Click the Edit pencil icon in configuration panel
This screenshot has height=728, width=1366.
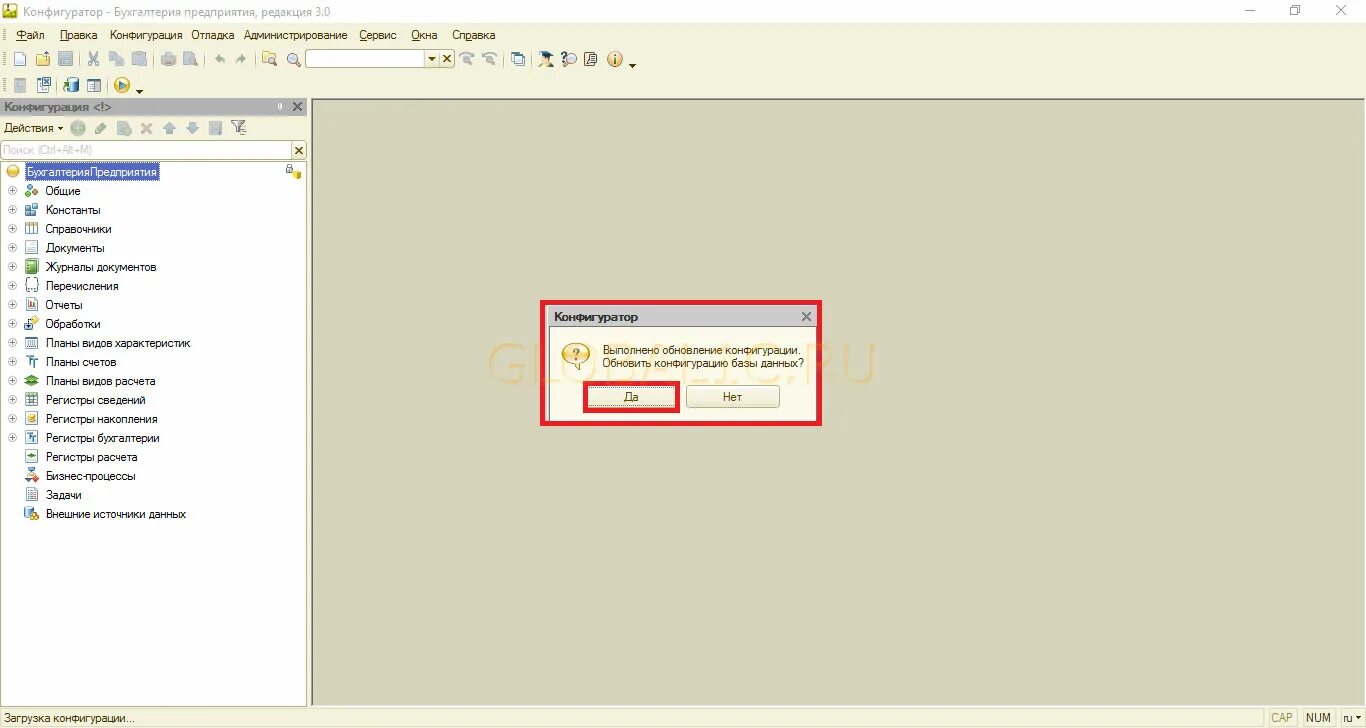point(101,128)
